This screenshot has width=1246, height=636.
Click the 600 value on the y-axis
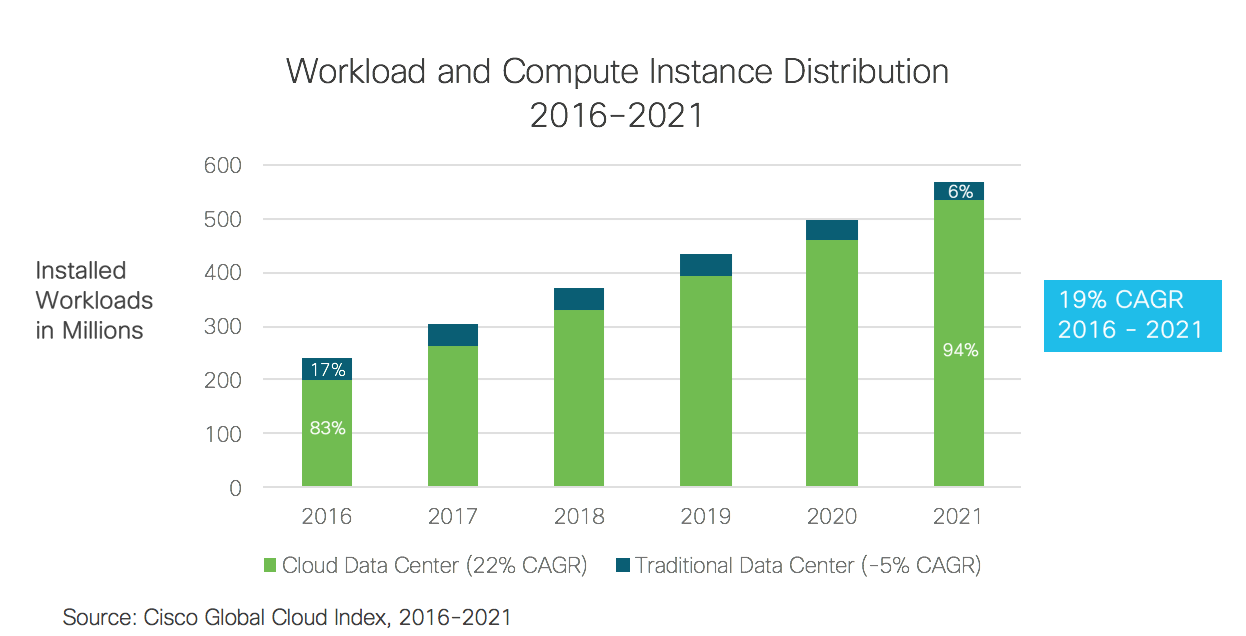pyautogui.click(x=223, y=165)
